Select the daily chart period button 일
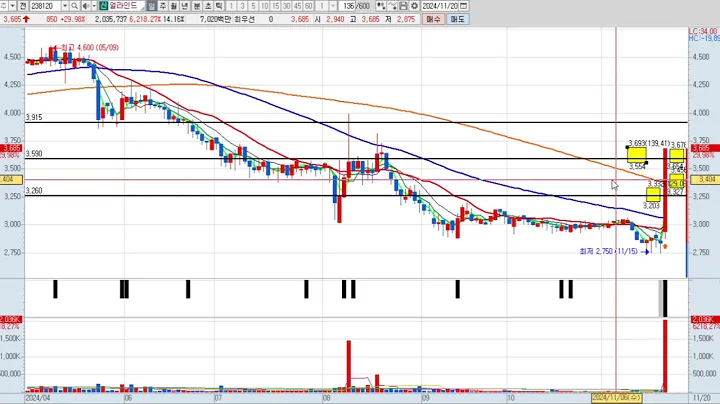720x404 pixels. click(152, 6)
